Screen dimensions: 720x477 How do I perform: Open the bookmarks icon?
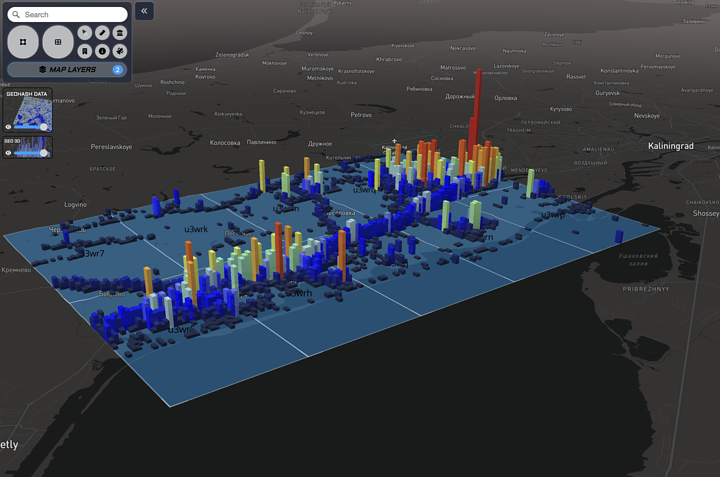85,50
